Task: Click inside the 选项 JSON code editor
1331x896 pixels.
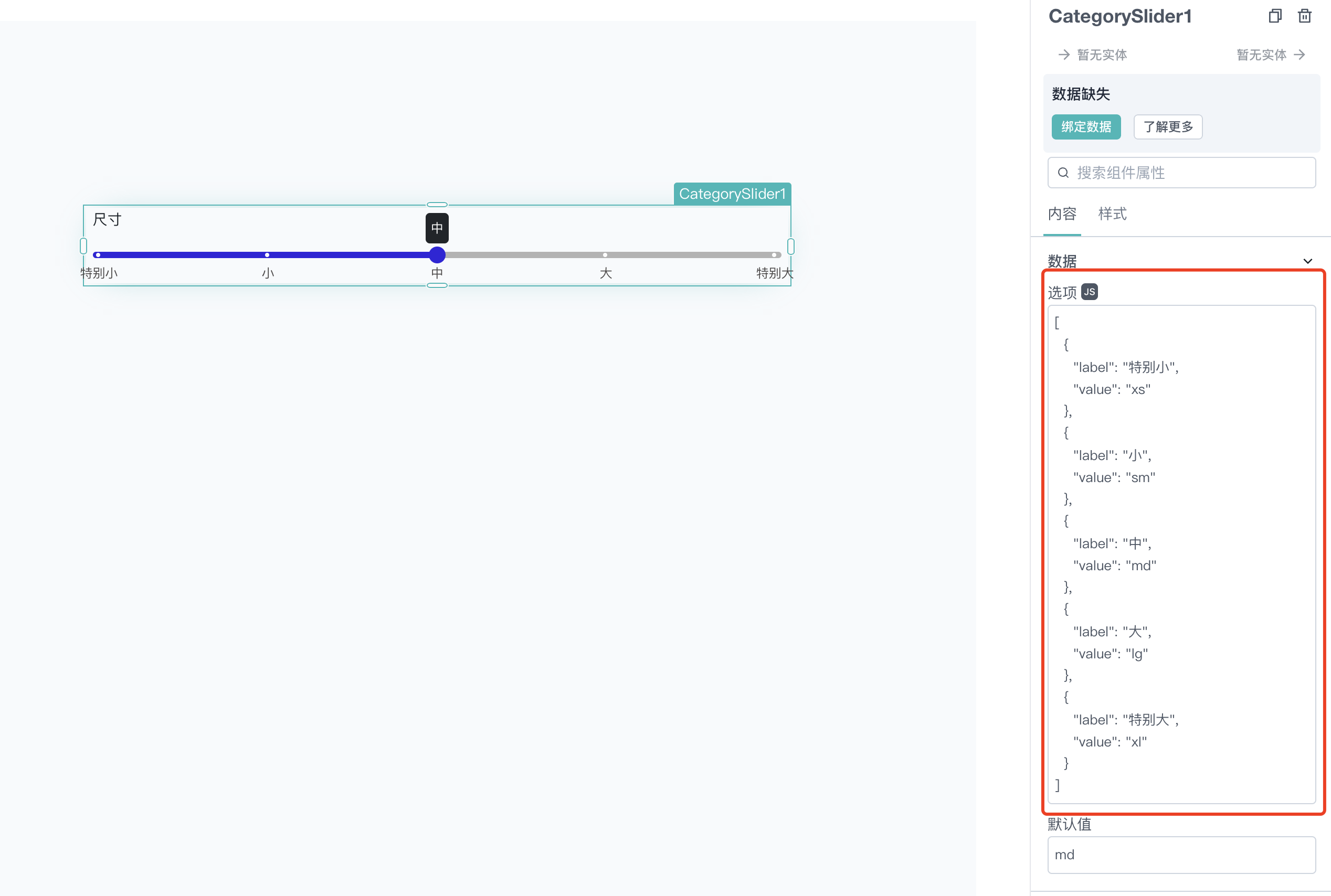Action: tap(1181, 554)
